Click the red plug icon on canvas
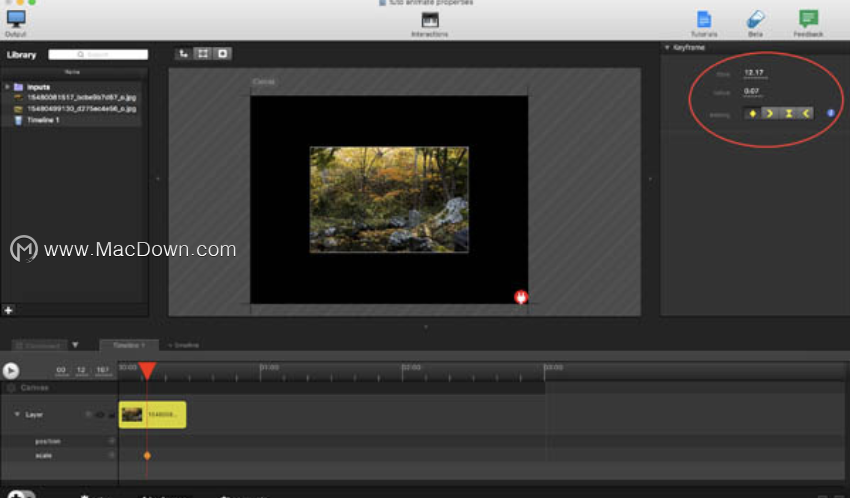The height and width of the screenshot is (498, 850). pyautogui.click(x=521, y=297)
